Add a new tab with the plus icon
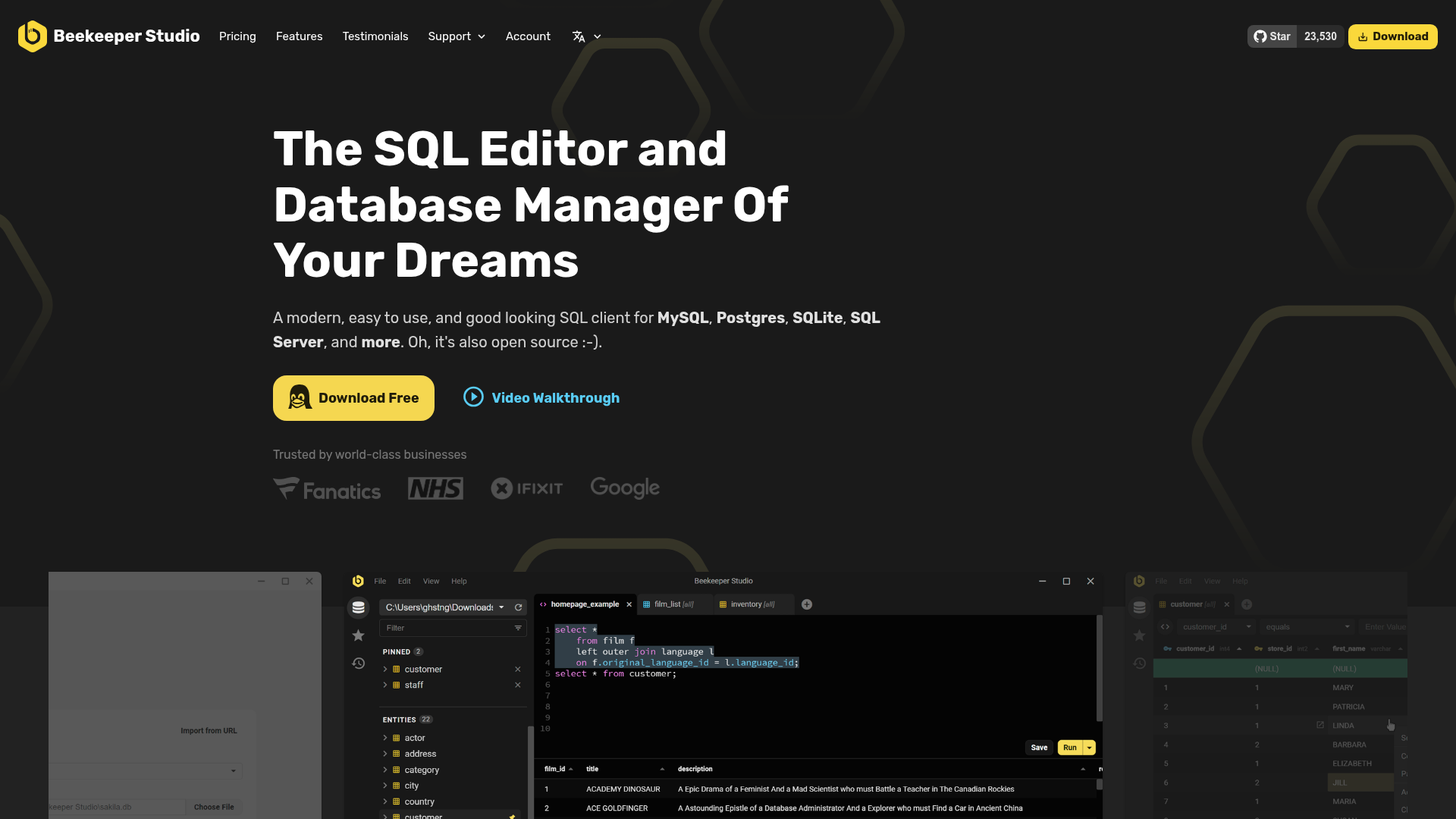The image size is (1456, 819). pos(807,604)
